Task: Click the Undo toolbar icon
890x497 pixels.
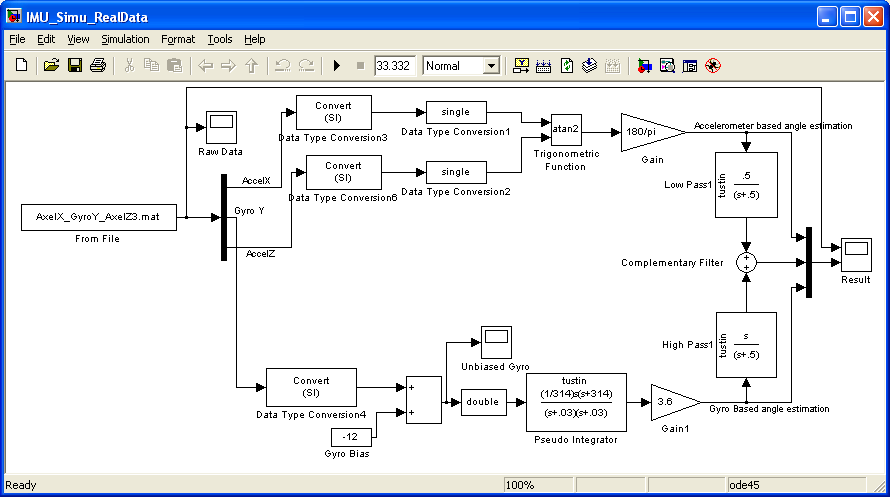Action: pyautogui.click(x=282, y=65)
